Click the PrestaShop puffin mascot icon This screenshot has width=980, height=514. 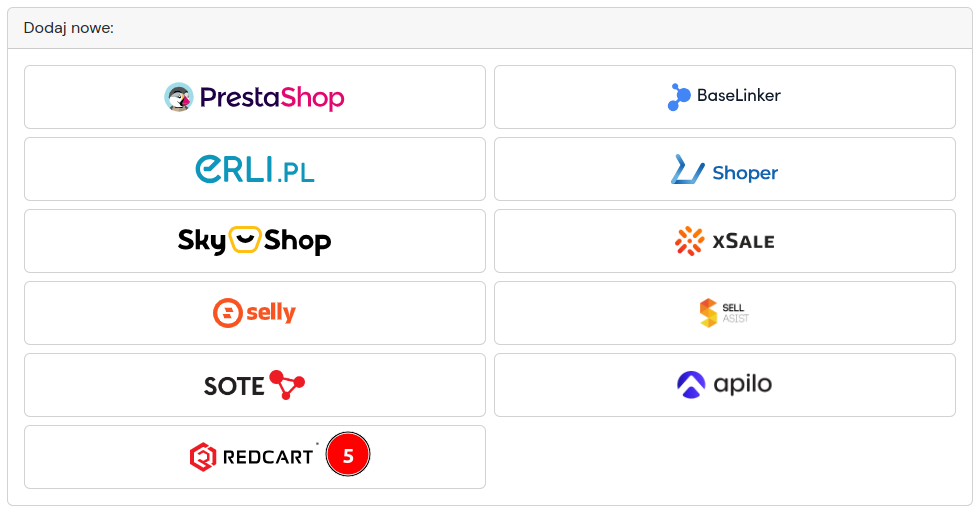point(179,97)
